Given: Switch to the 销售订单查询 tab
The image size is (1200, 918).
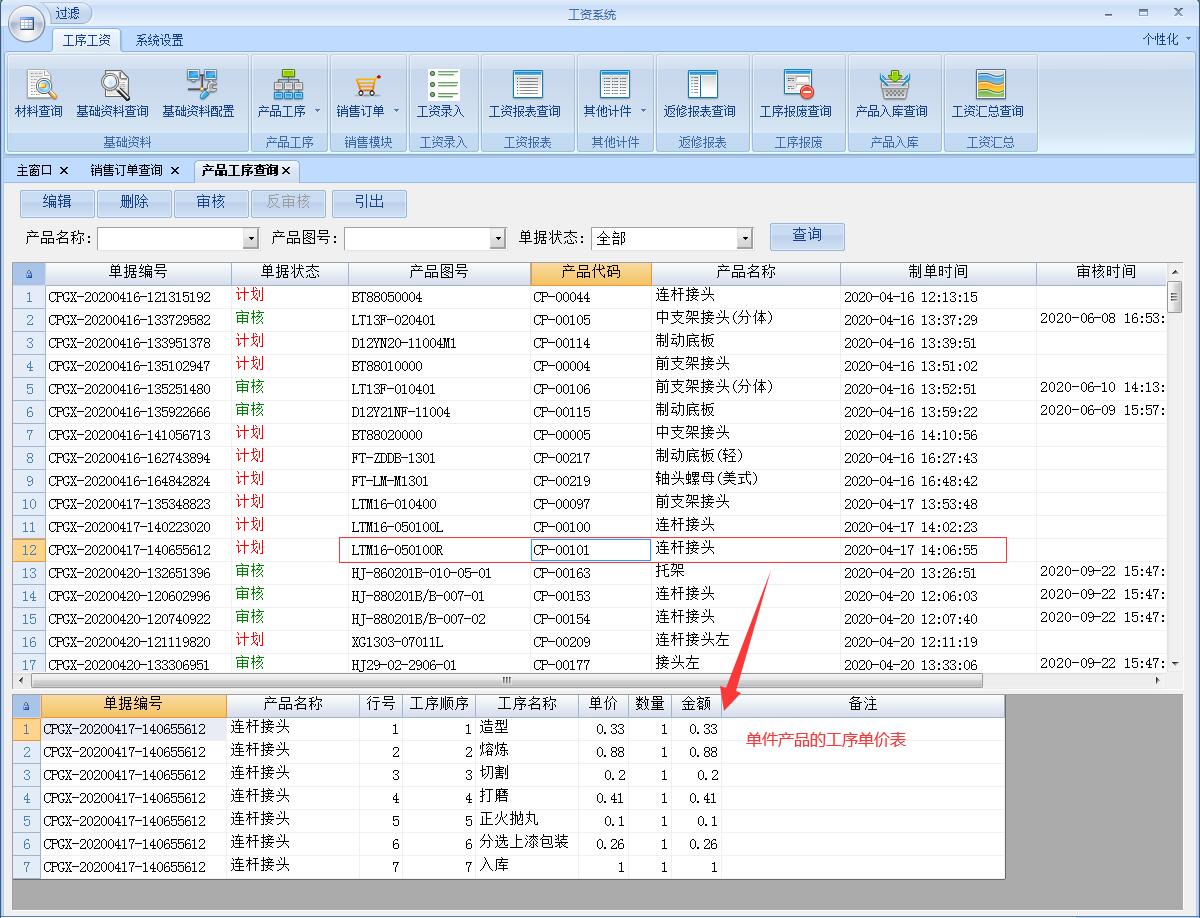Looking at the screenshot, I should pyautogui.click(x=126, y=170).
